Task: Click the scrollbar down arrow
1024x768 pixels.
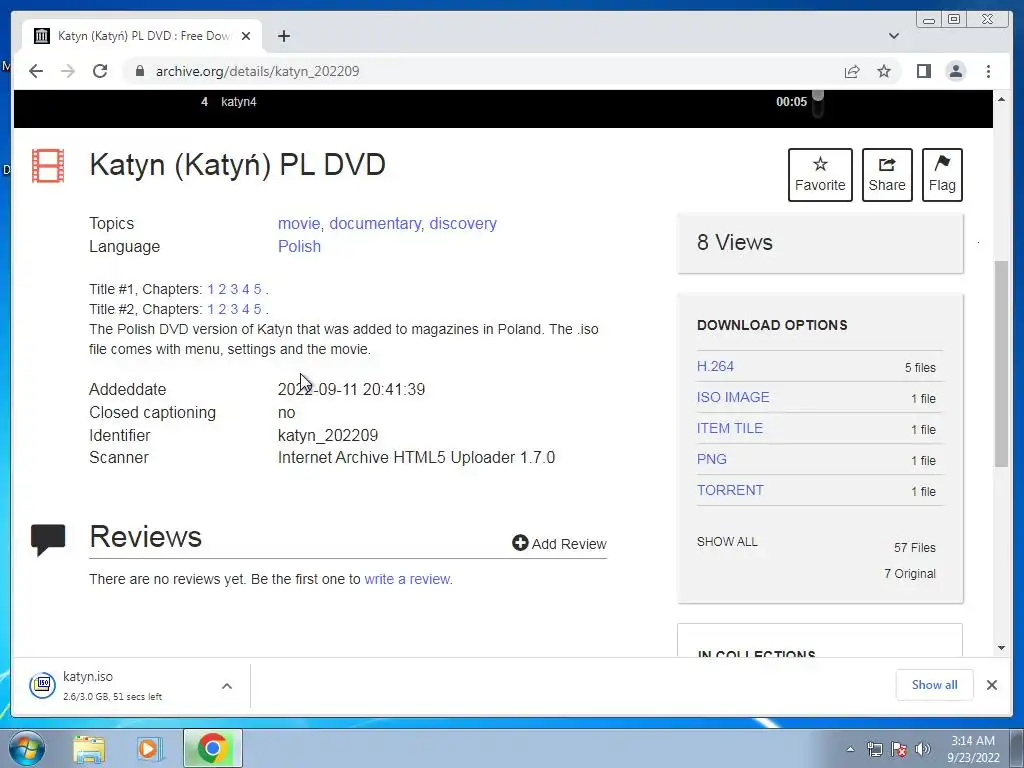Action: 1001,648
